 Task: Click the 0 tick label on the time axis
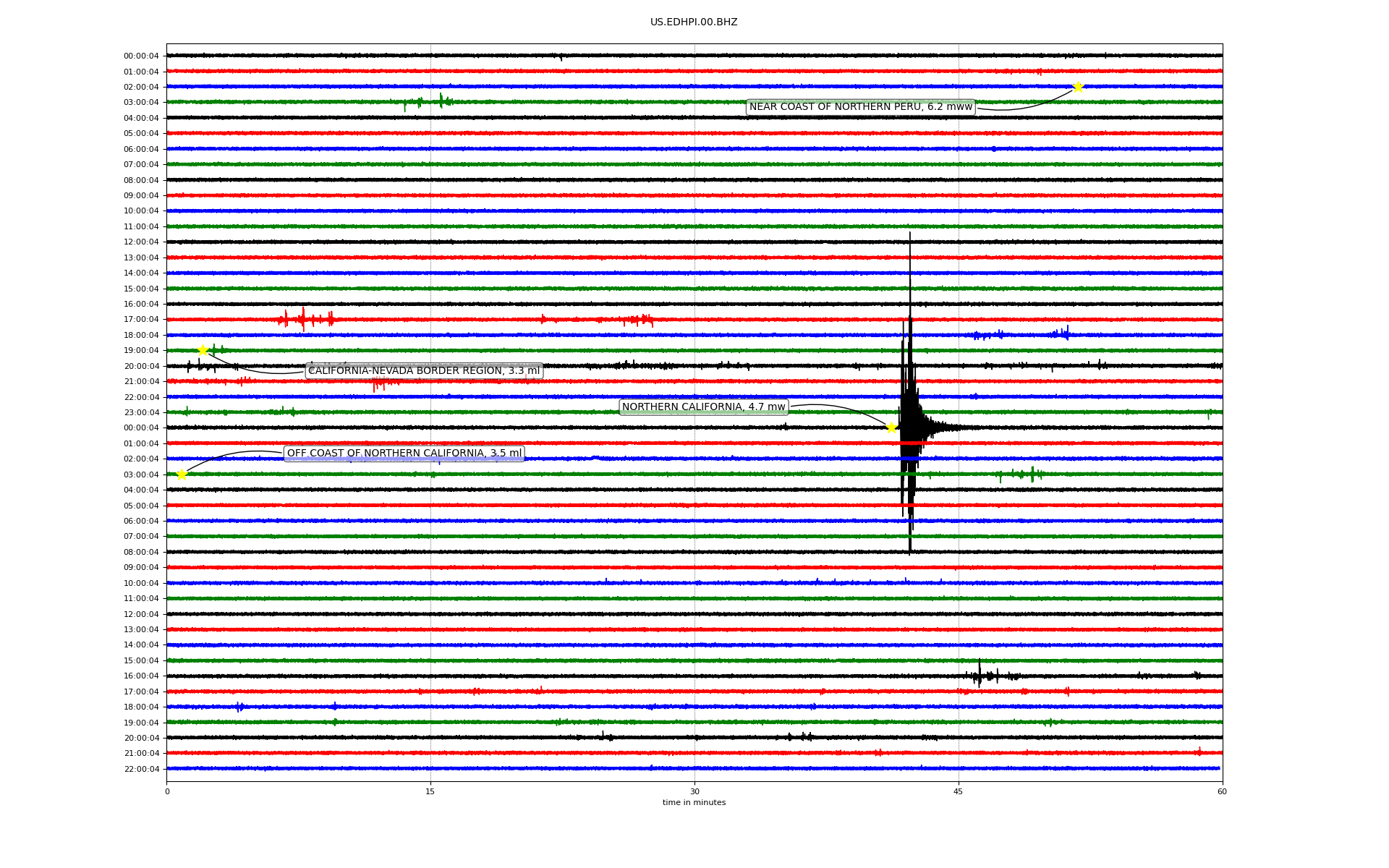tap(167, 791)
